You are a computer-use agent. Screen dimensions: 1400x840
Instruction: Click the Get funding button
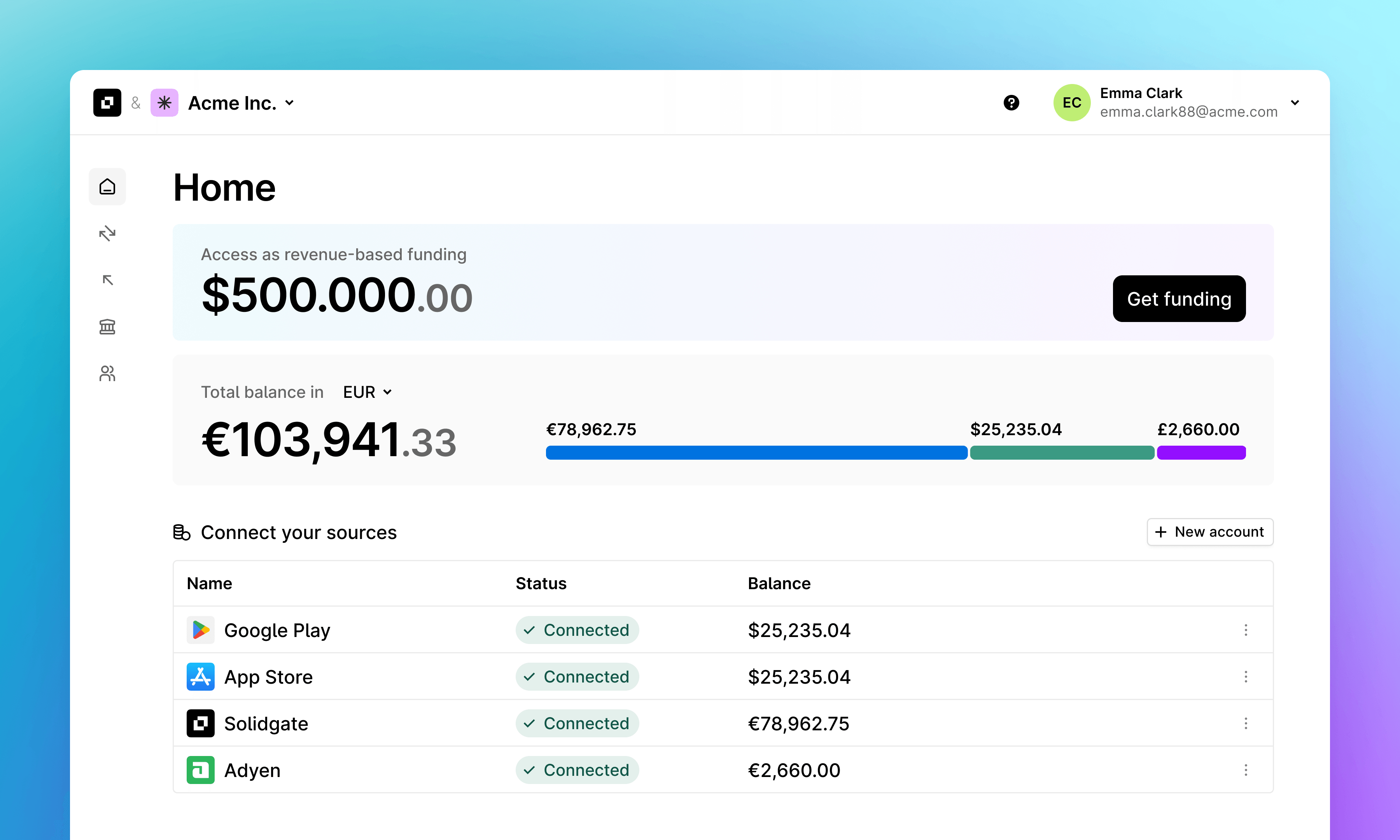pos(1179,298)
